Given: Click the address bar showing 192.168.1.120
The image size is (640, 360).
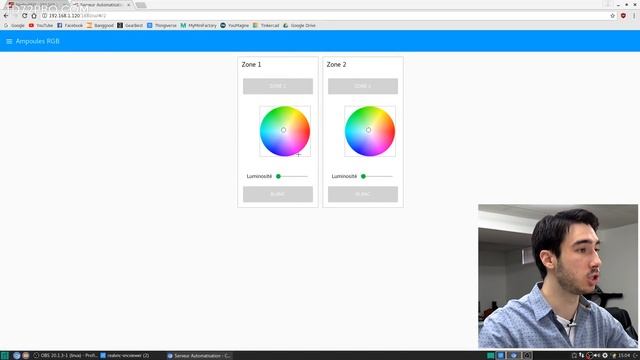Looking at the screenshot, I should (x=327, y=16).
